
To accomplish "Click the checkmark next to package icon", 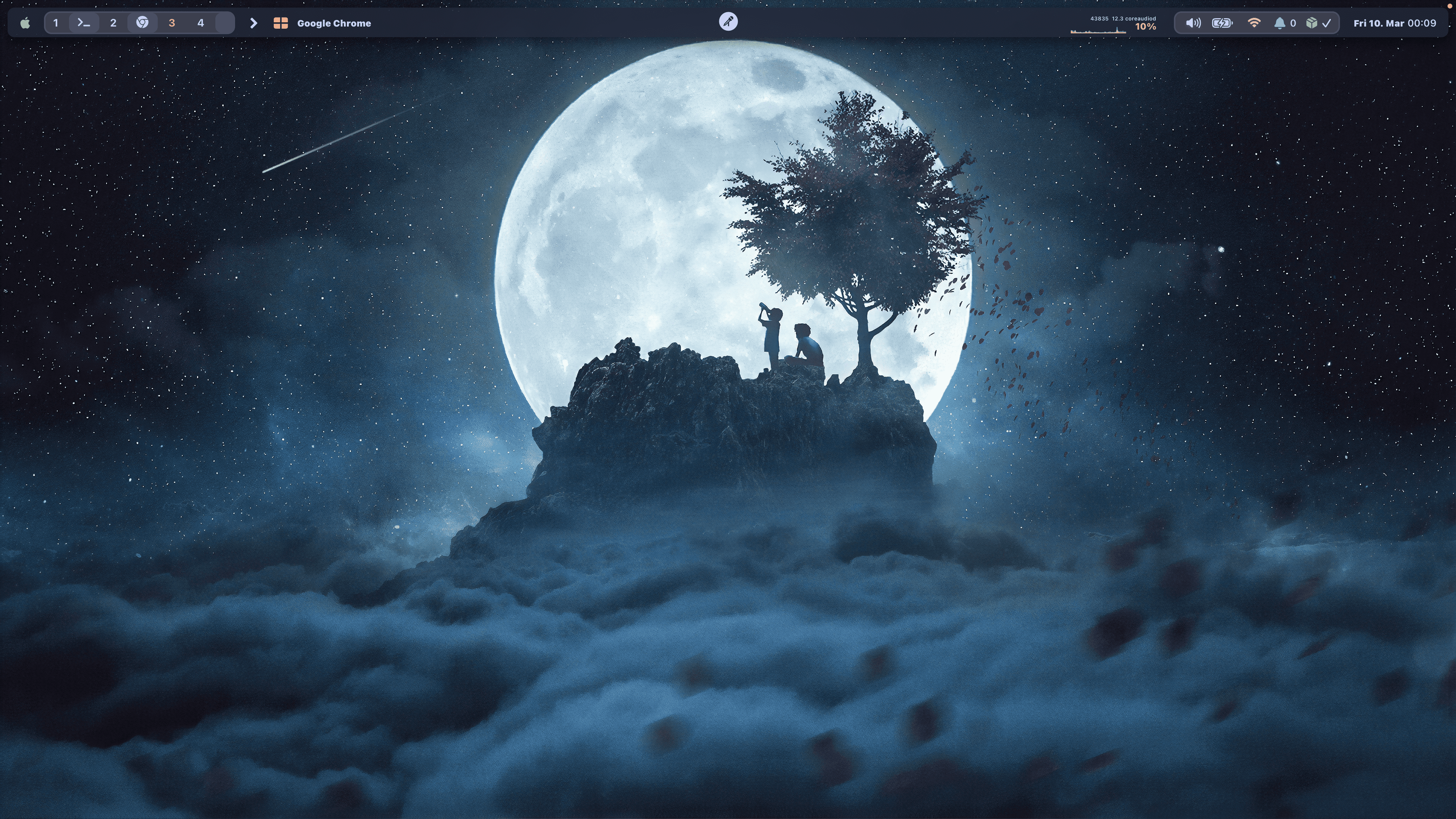I will (1327, 23).
